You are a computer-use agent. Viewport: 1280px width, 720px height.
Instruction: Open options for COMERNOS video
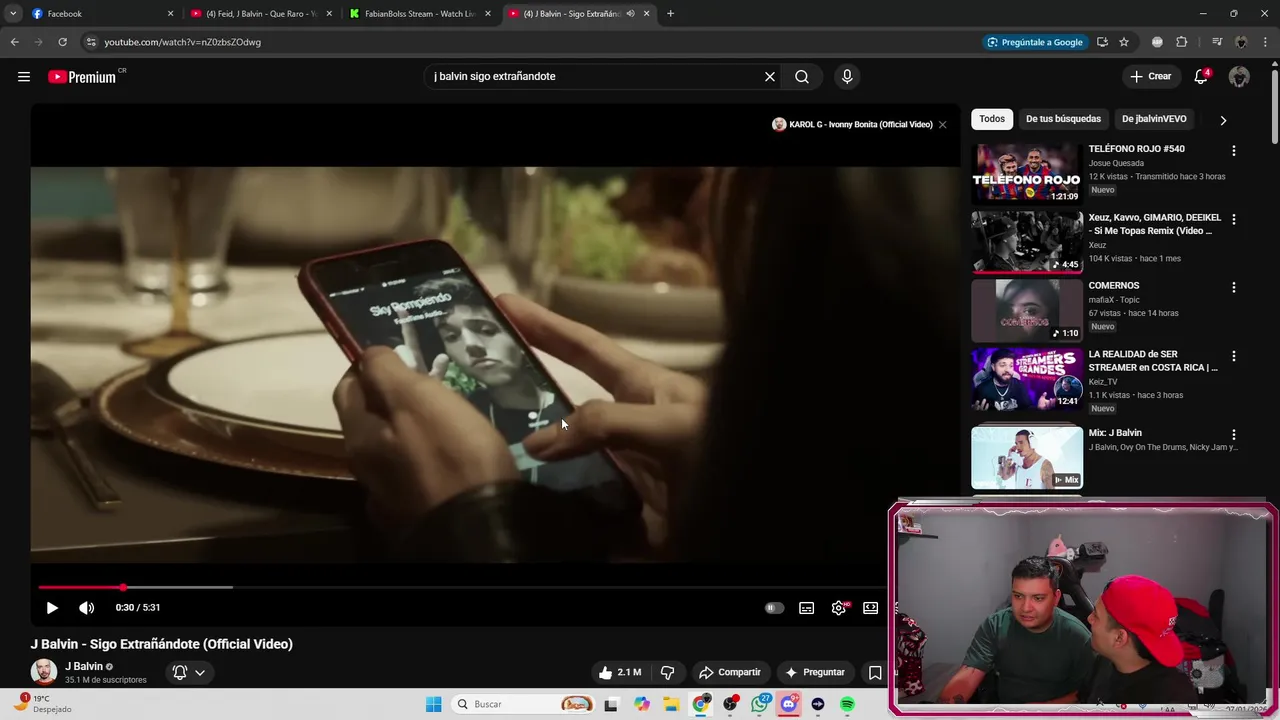(1234, 287)
